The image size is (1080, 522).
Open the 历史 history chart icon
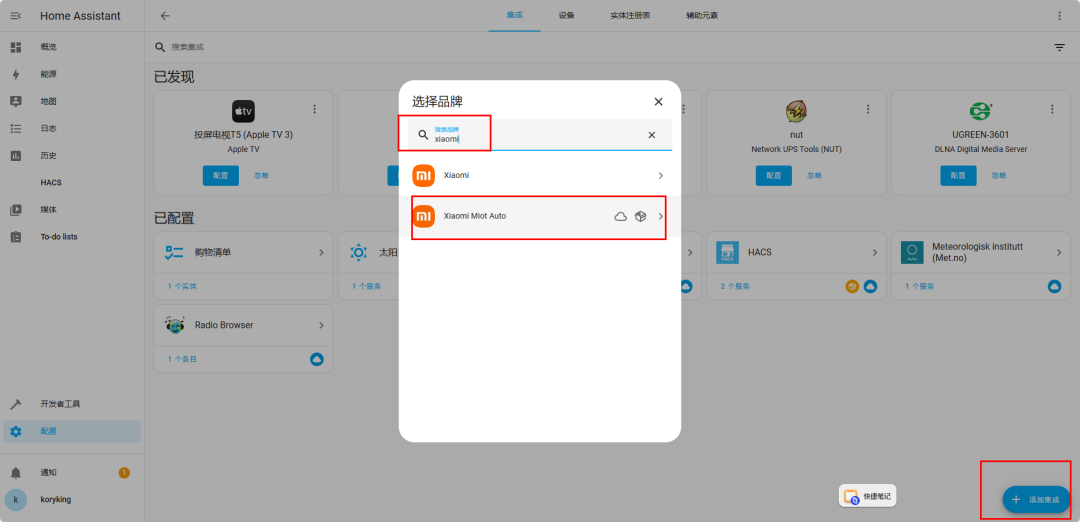click(16, 156)
